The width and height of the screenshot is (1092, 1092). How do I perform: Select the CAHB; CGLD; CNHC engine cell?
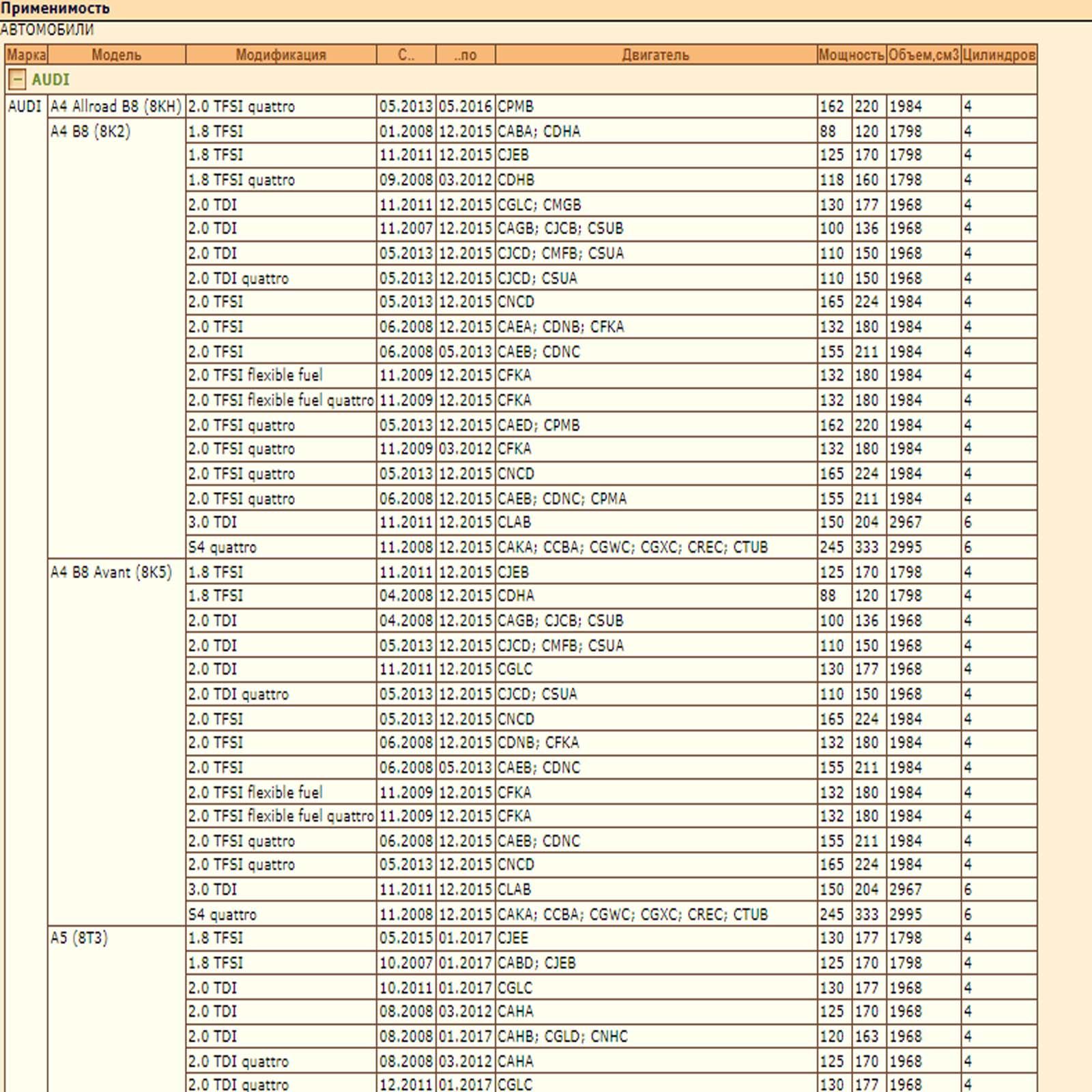(x=562, y=1036)
